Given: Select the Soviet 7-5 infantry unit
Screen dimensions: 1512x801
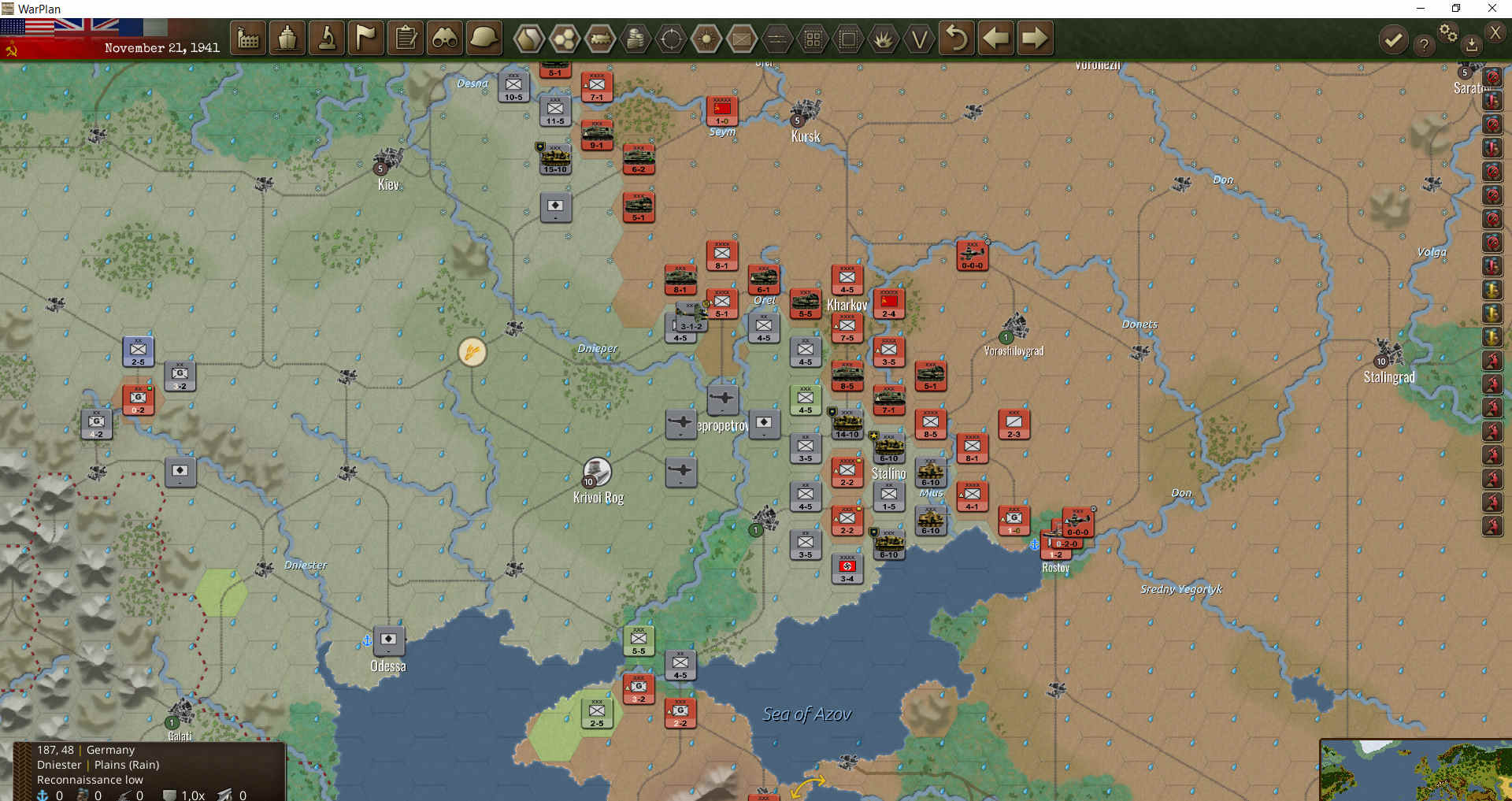Looking at the screenshot, I should coord(847,328).
